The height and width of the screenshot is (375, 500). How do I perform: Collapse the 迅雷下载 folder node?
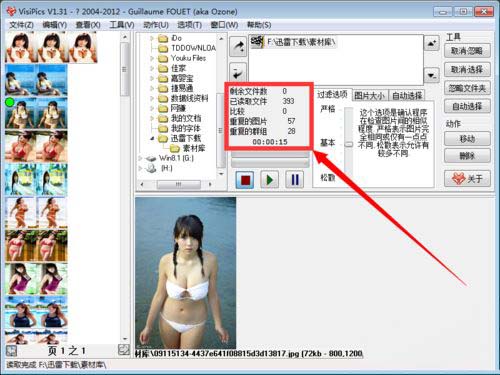point(152,138)
